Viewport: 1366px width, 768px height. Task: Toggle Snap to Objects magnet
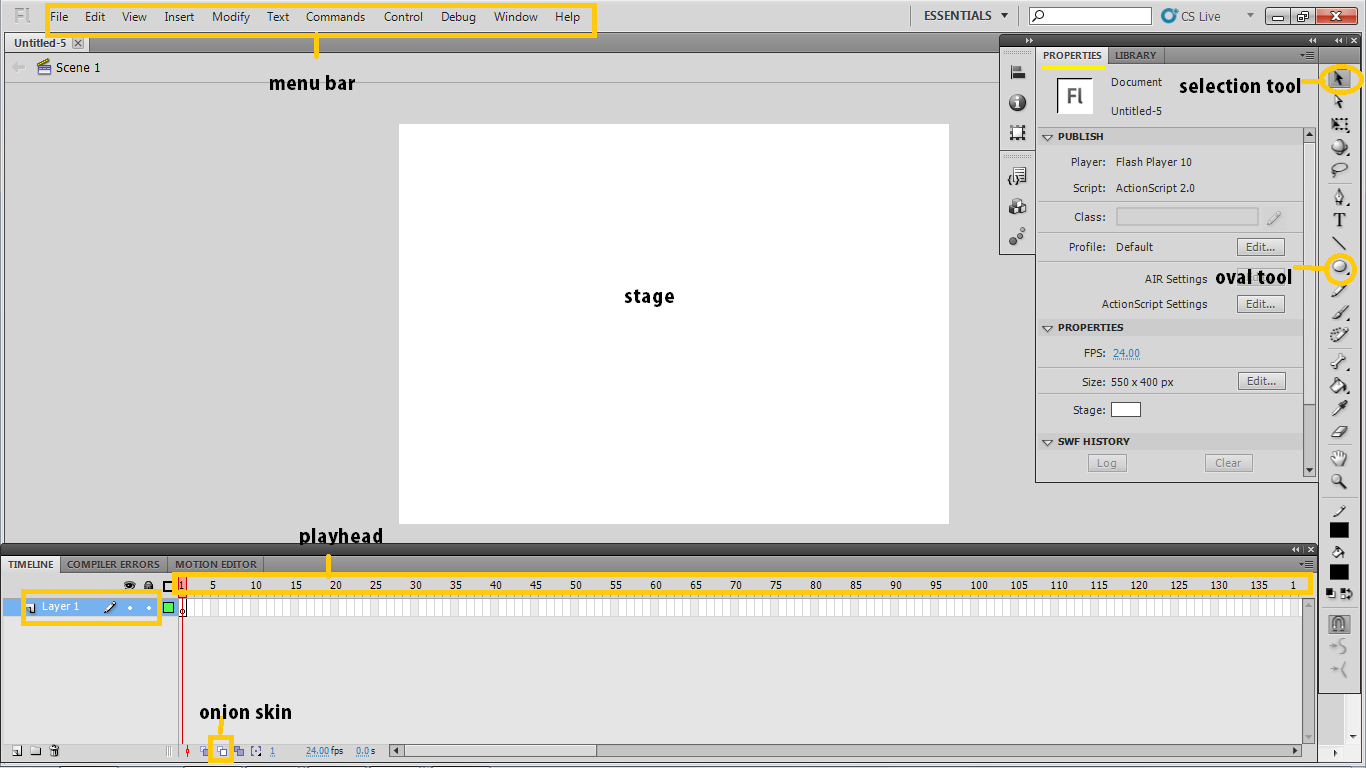pyautogui.click(x=1340, y=624)
